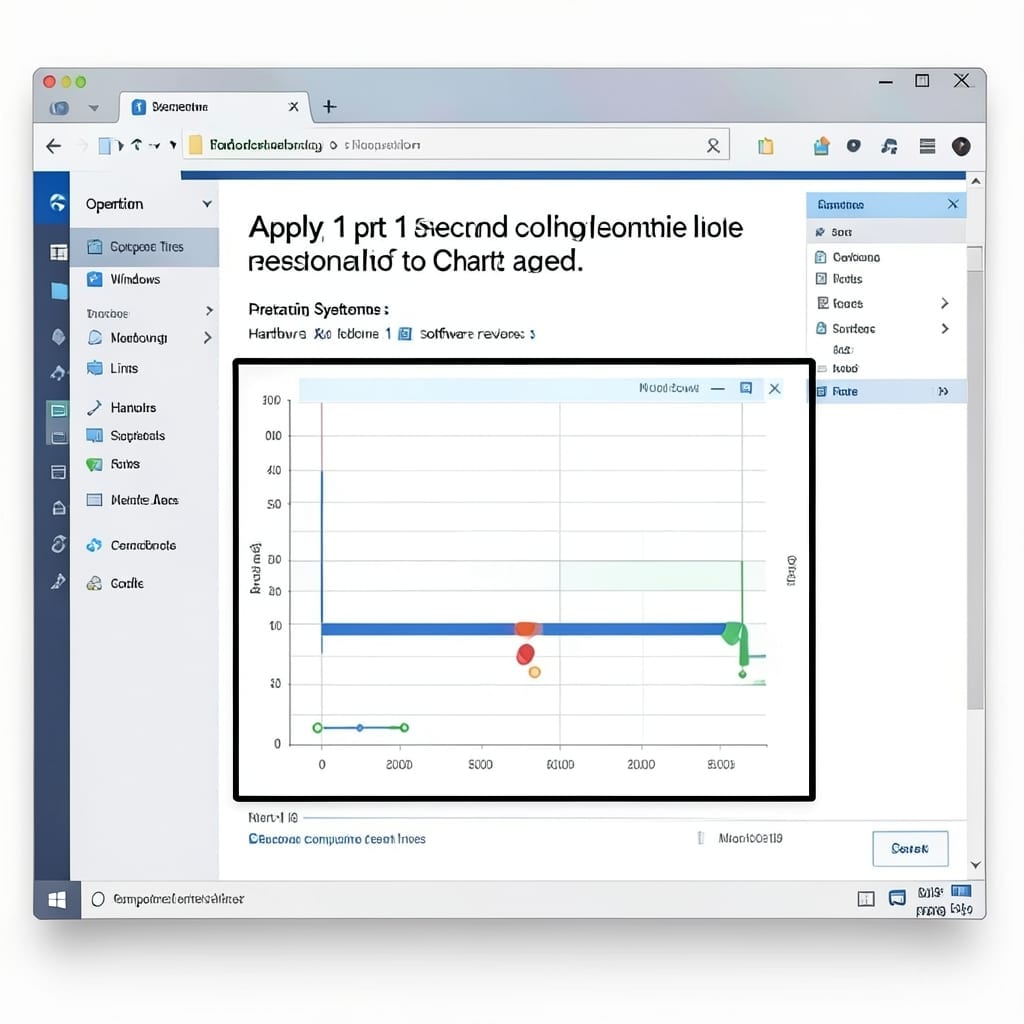Open the Ceooooo compunno ceoot lnoes link
Image resolution: width=1024 pixels, height=1024 pixels.
[337, 839]
